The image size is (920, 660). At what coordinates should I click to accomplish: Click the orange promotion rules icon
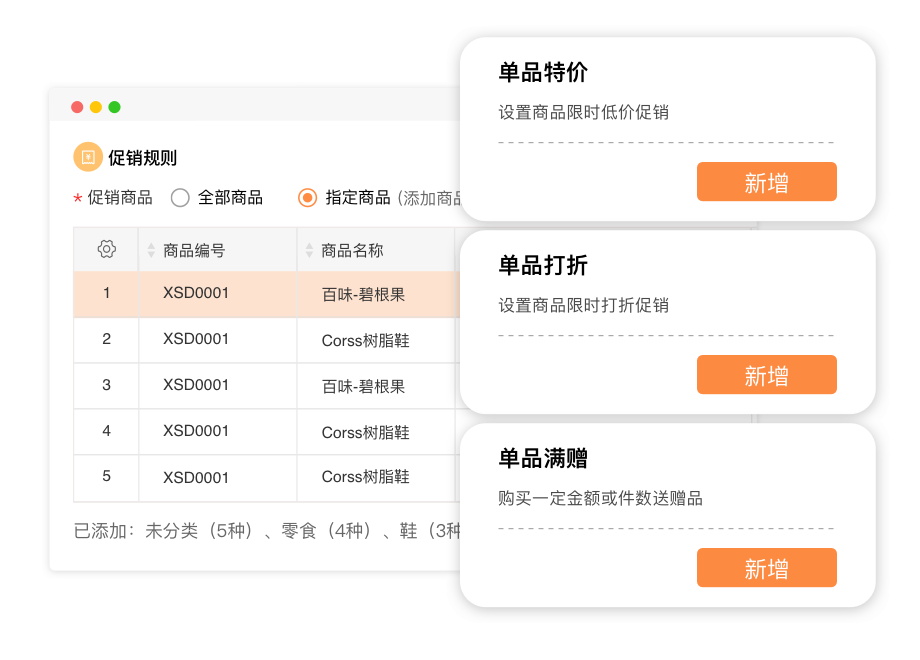(88, 157)
